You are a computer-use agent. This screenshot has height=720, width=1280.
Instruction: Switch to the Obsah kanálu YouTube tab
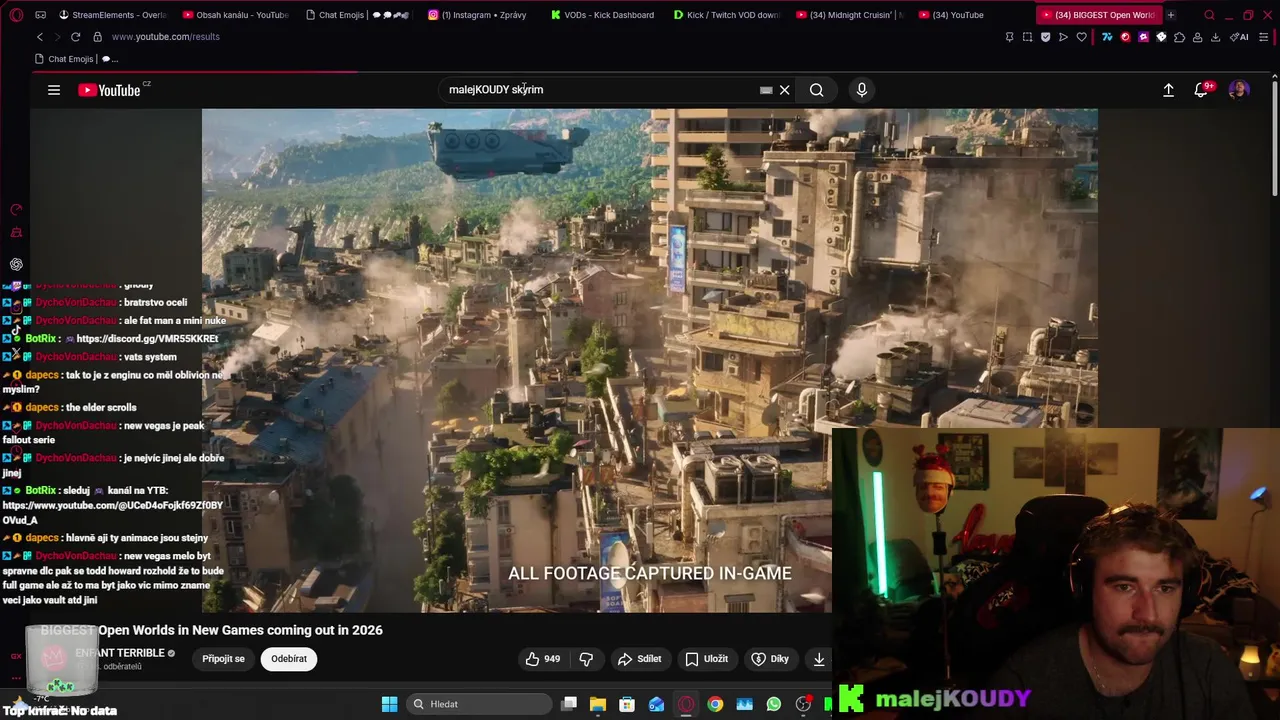pos(236,15)
